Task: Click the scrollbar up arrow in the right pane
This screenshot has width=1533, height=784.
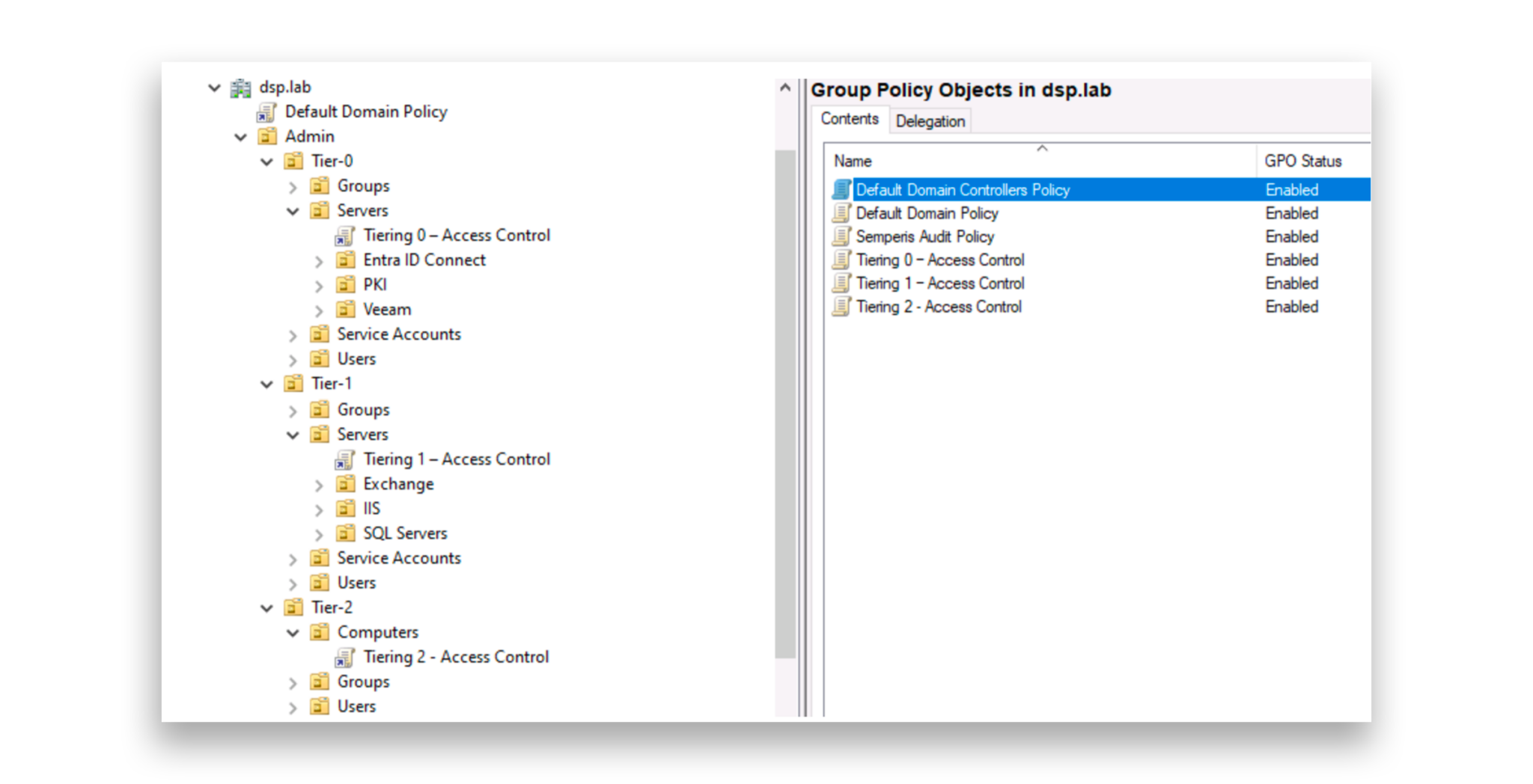Action: tap(784, 87)
